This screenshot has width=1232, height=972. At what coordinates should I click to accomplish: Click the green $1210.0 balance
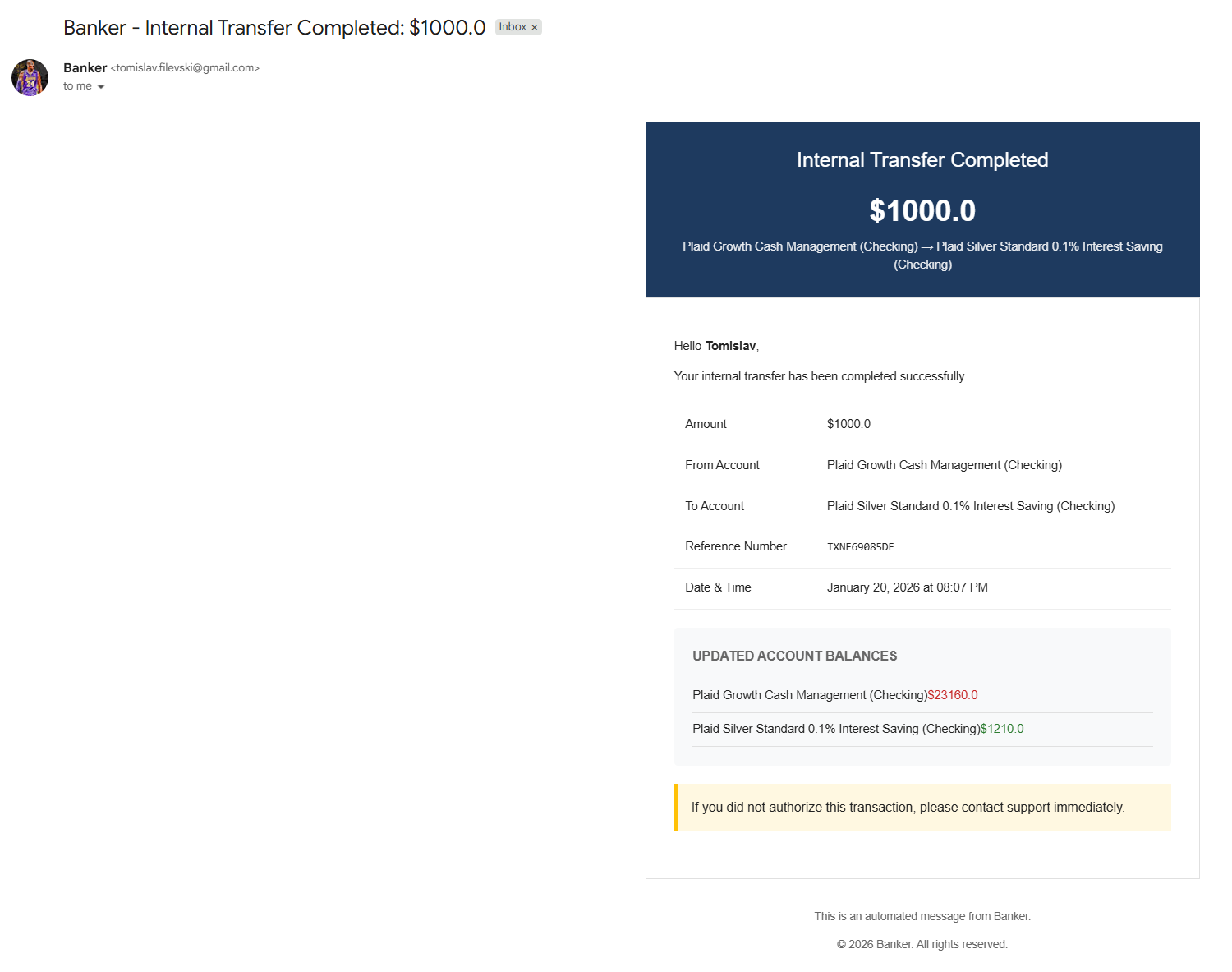(x=1002, y=729)
